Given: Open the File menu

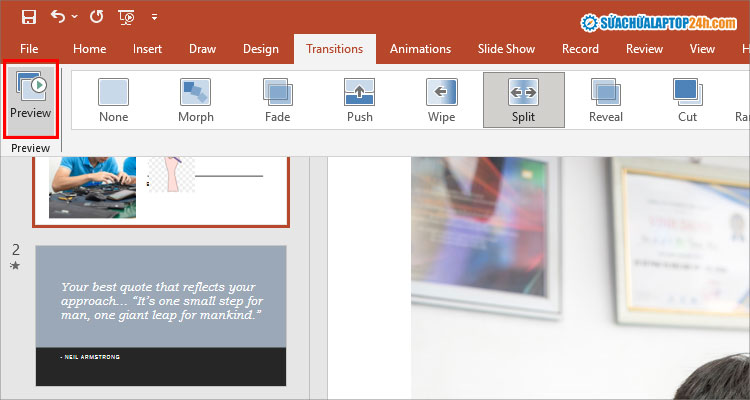Looking at the screenshot, I should pyautogui.click(x=29, y=48).
